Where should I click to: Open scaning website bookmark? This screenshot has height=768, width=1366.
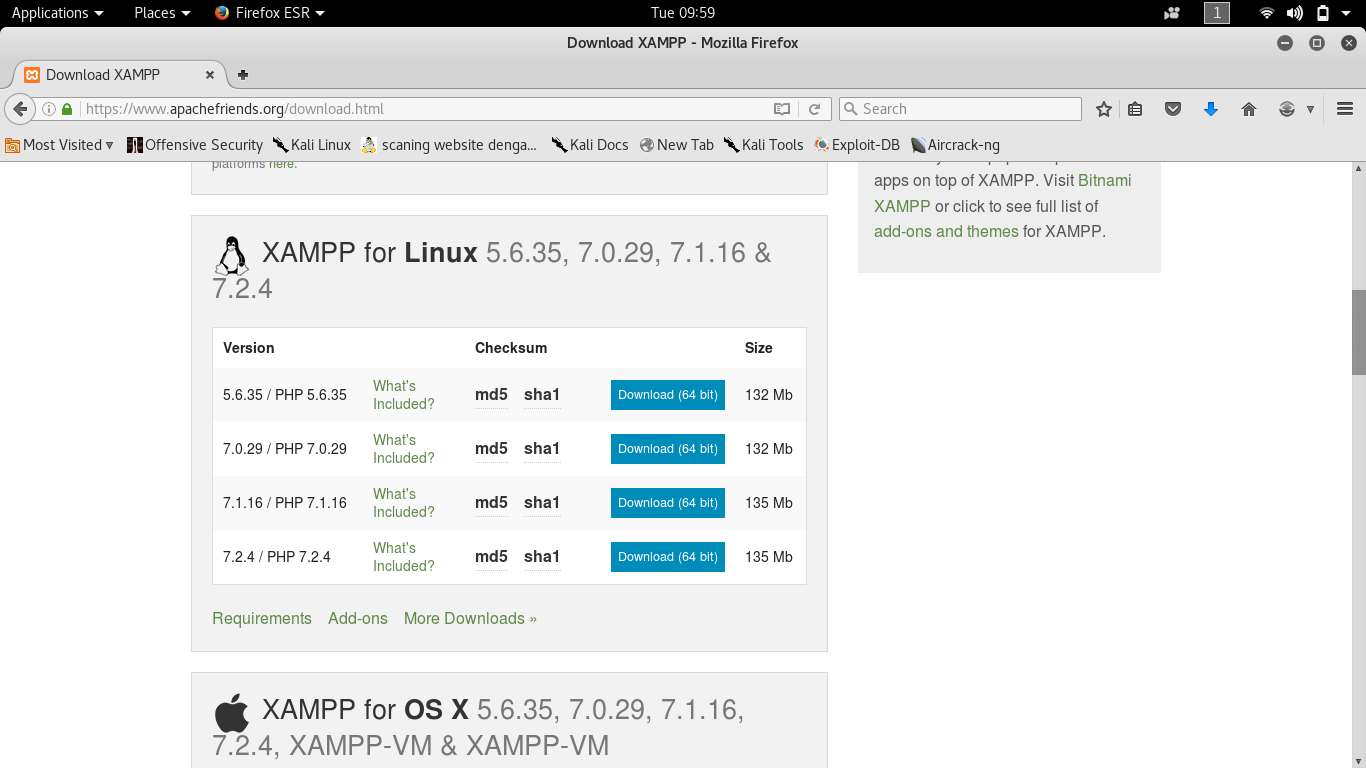449,145
